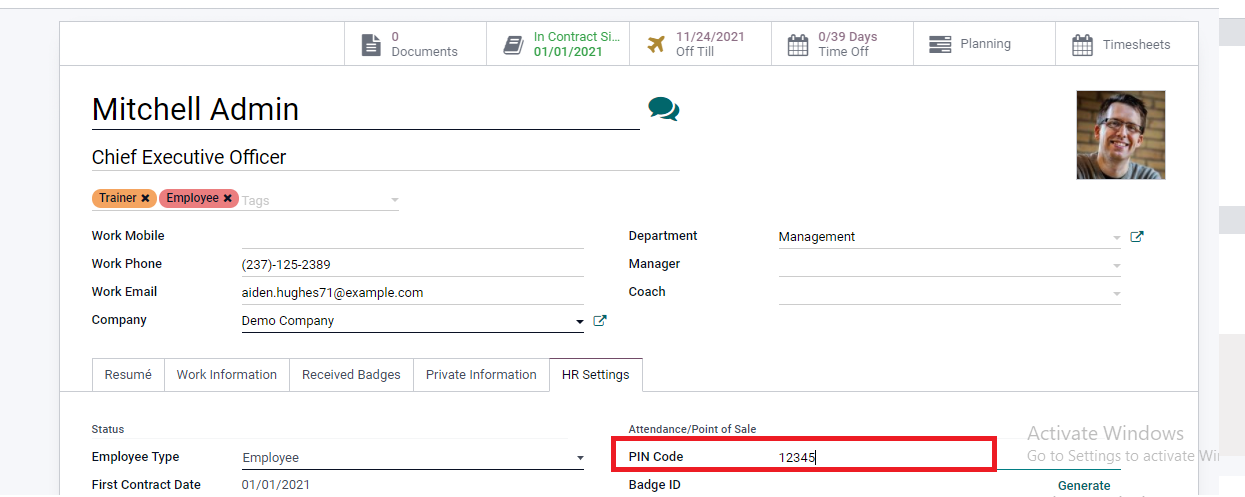Click the employee profile photo
This screenshot has height=497, width=1245.
(x=1120, y=135)
